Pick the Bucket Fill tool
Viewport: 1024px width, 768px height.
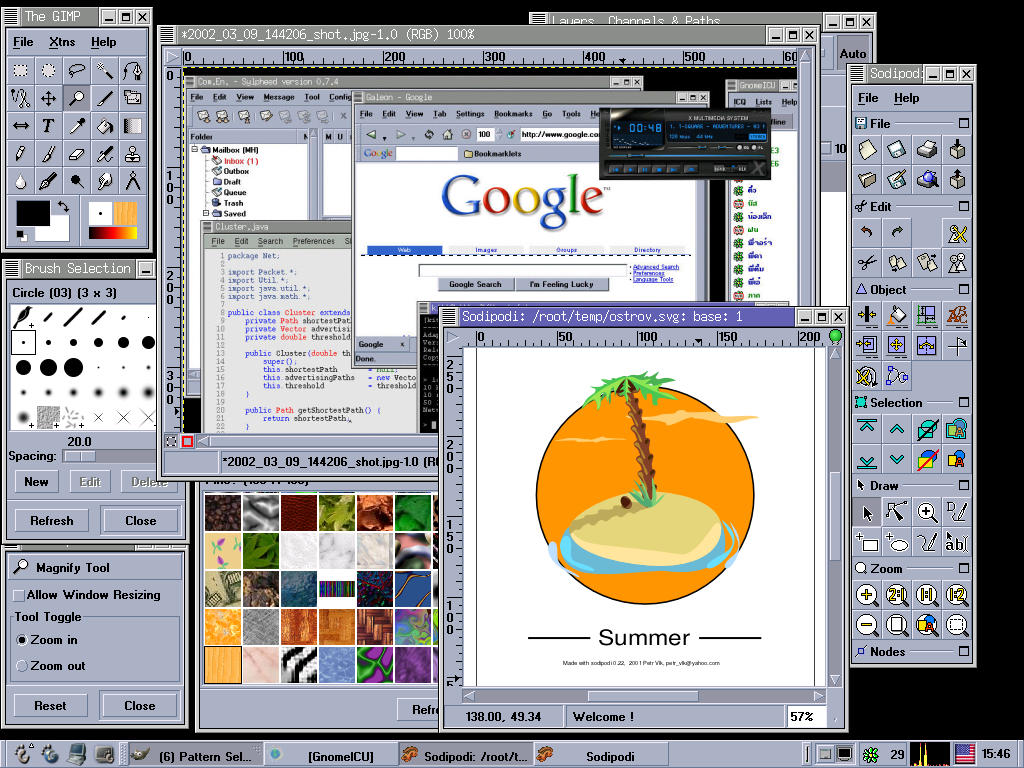pos(104,125)
